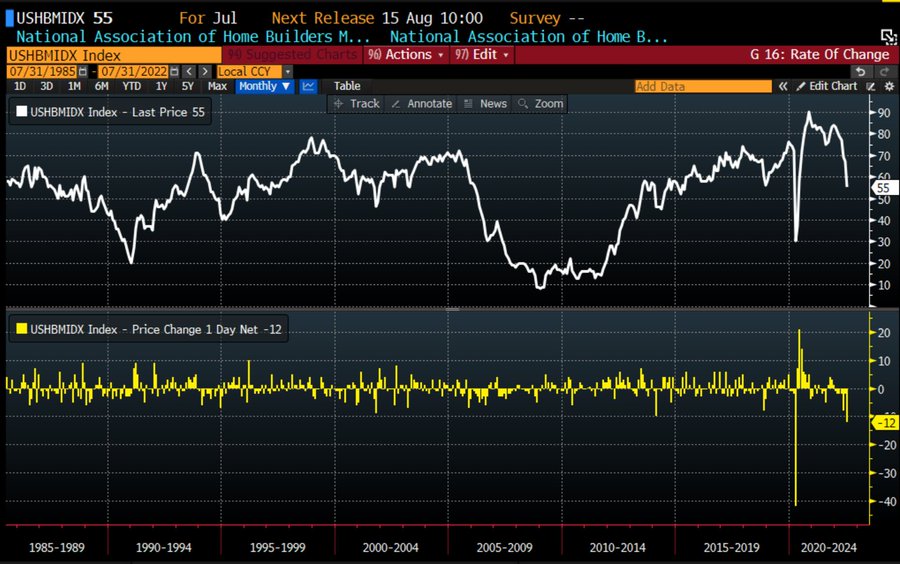
Task: Select the YTD time range
Action: 131,87
